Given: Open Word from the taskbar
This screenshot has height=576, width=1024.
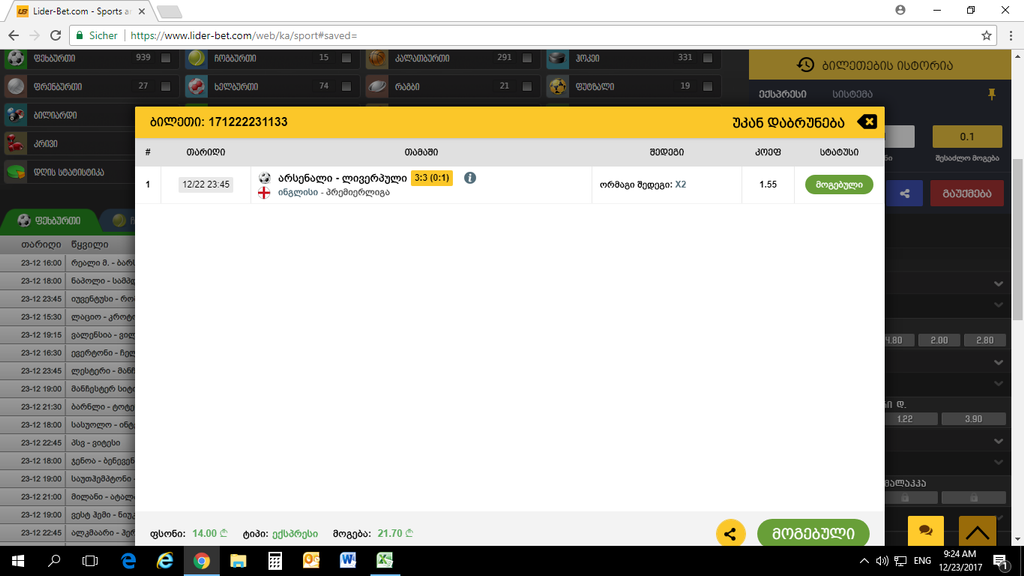Looking at the screenshot, I should [348, 560].
